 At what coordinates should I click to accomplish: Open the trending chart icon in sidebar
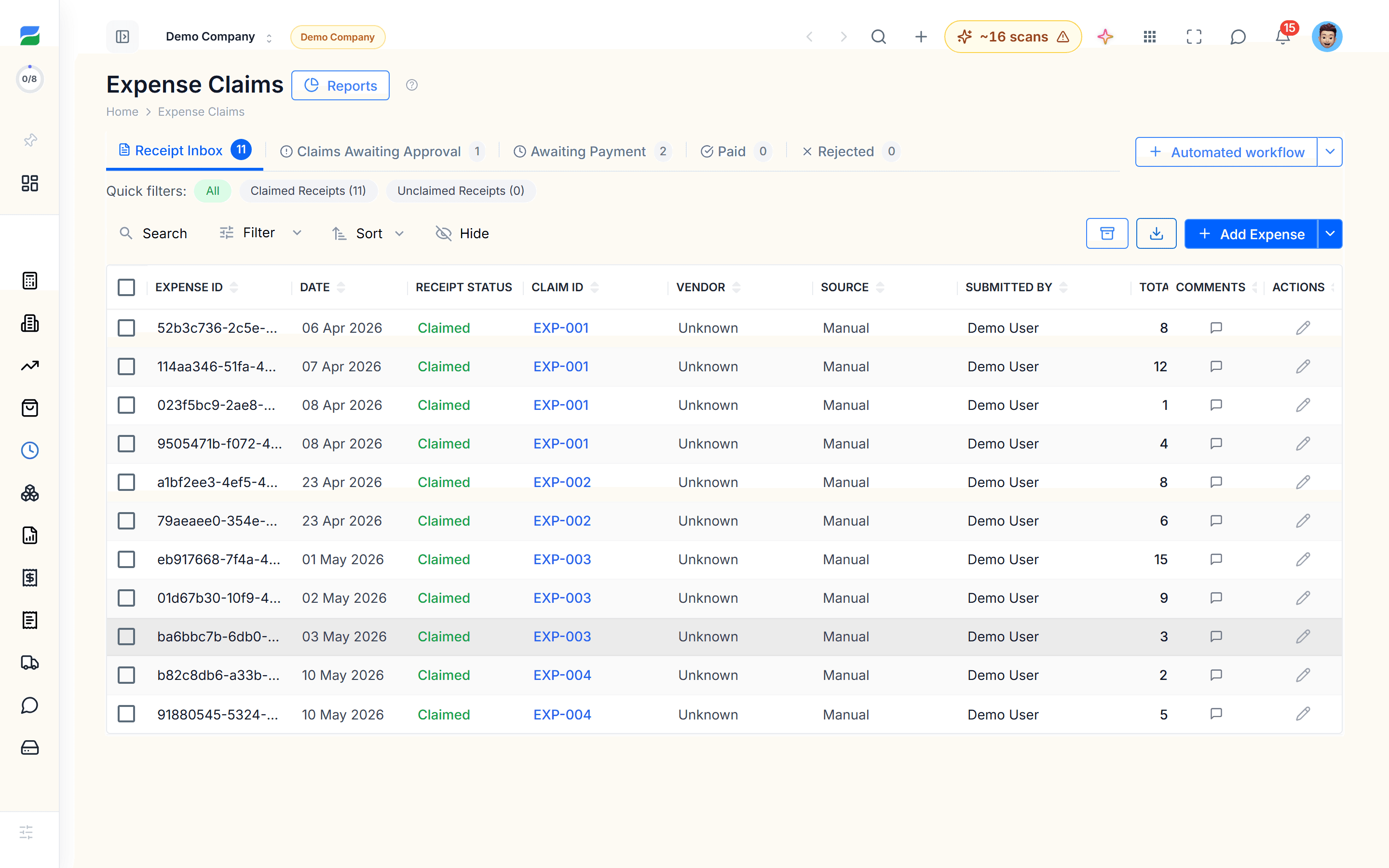coord(30,366)
